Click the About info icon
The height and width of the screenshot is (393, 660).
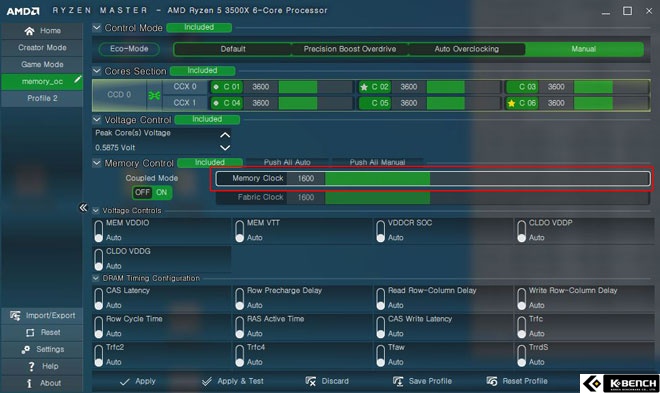pyautogui.click(x=29, y=383)
